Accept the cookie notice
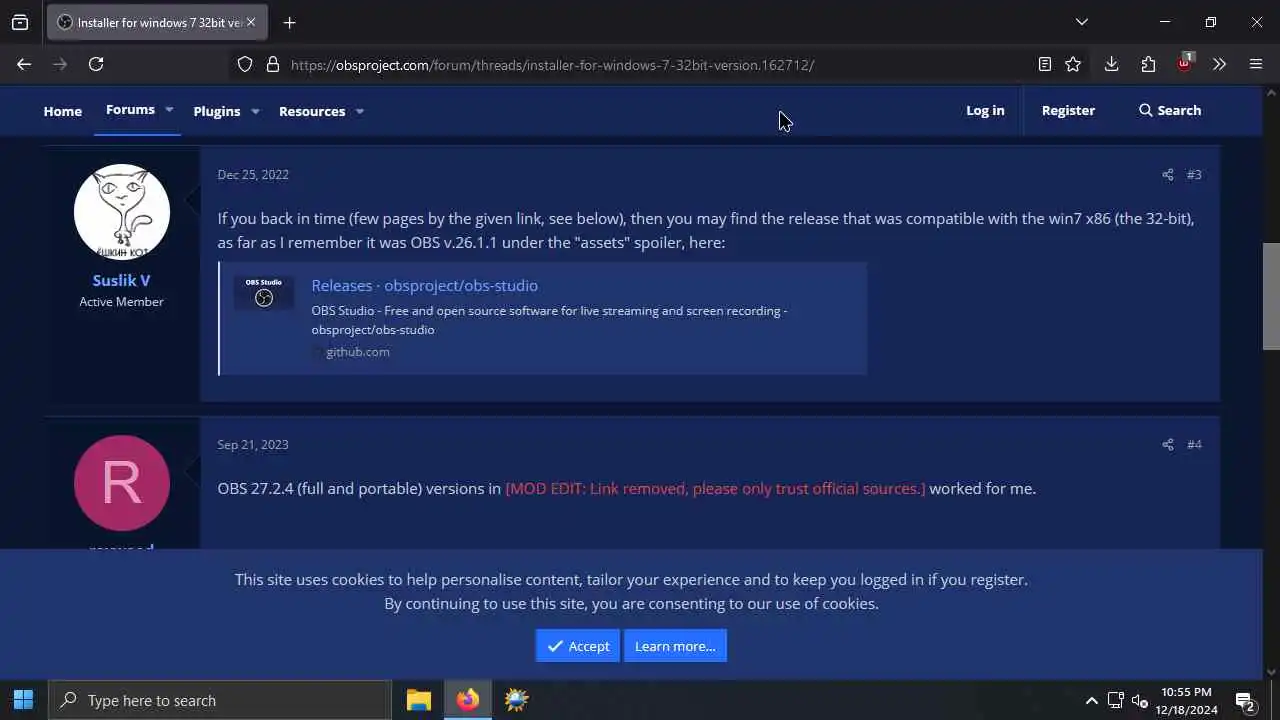The height and width of the screenshot is (720, 1280). coord(578,646)
